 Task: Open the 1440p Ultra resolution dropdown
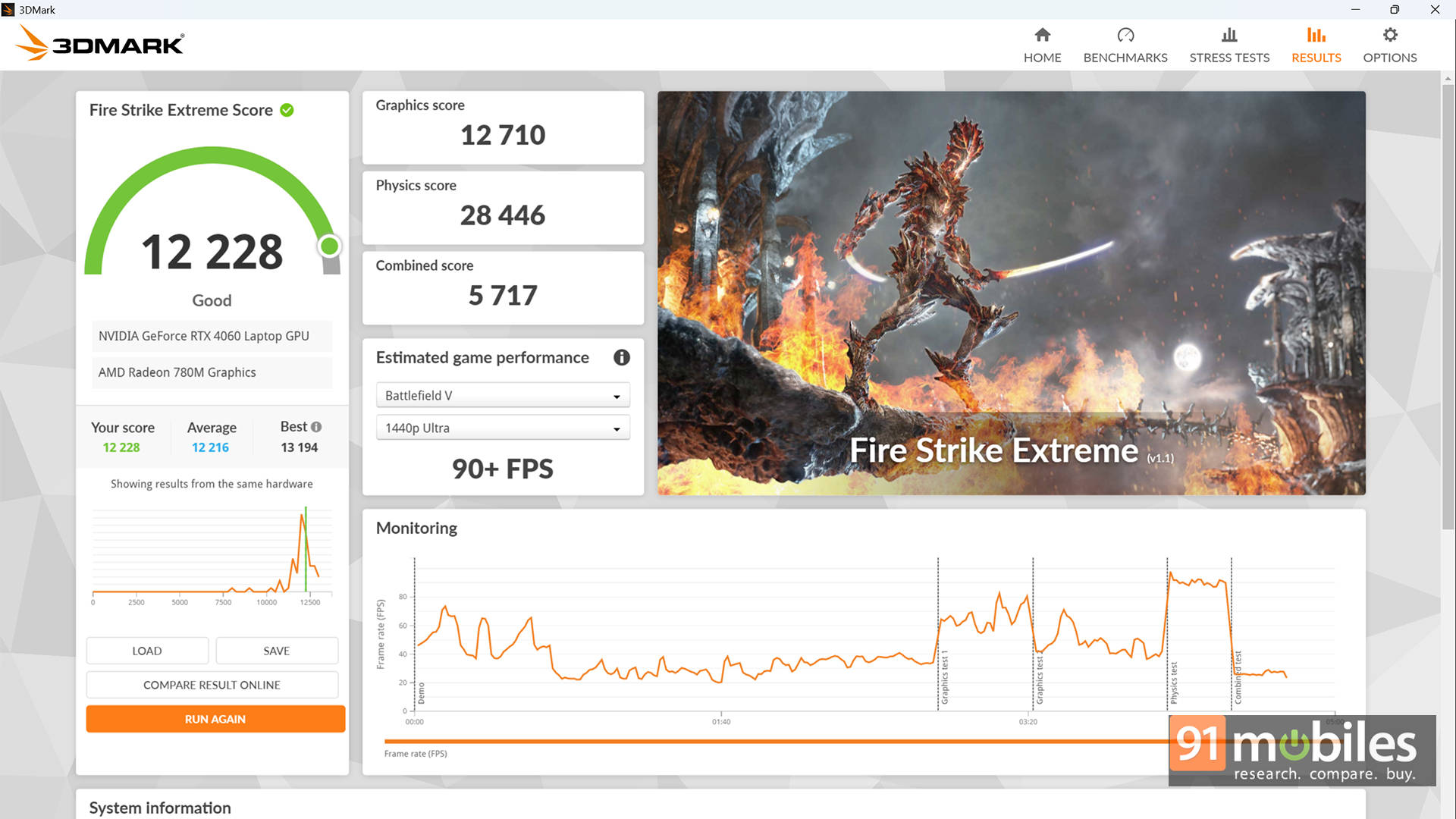pos(503,428)
